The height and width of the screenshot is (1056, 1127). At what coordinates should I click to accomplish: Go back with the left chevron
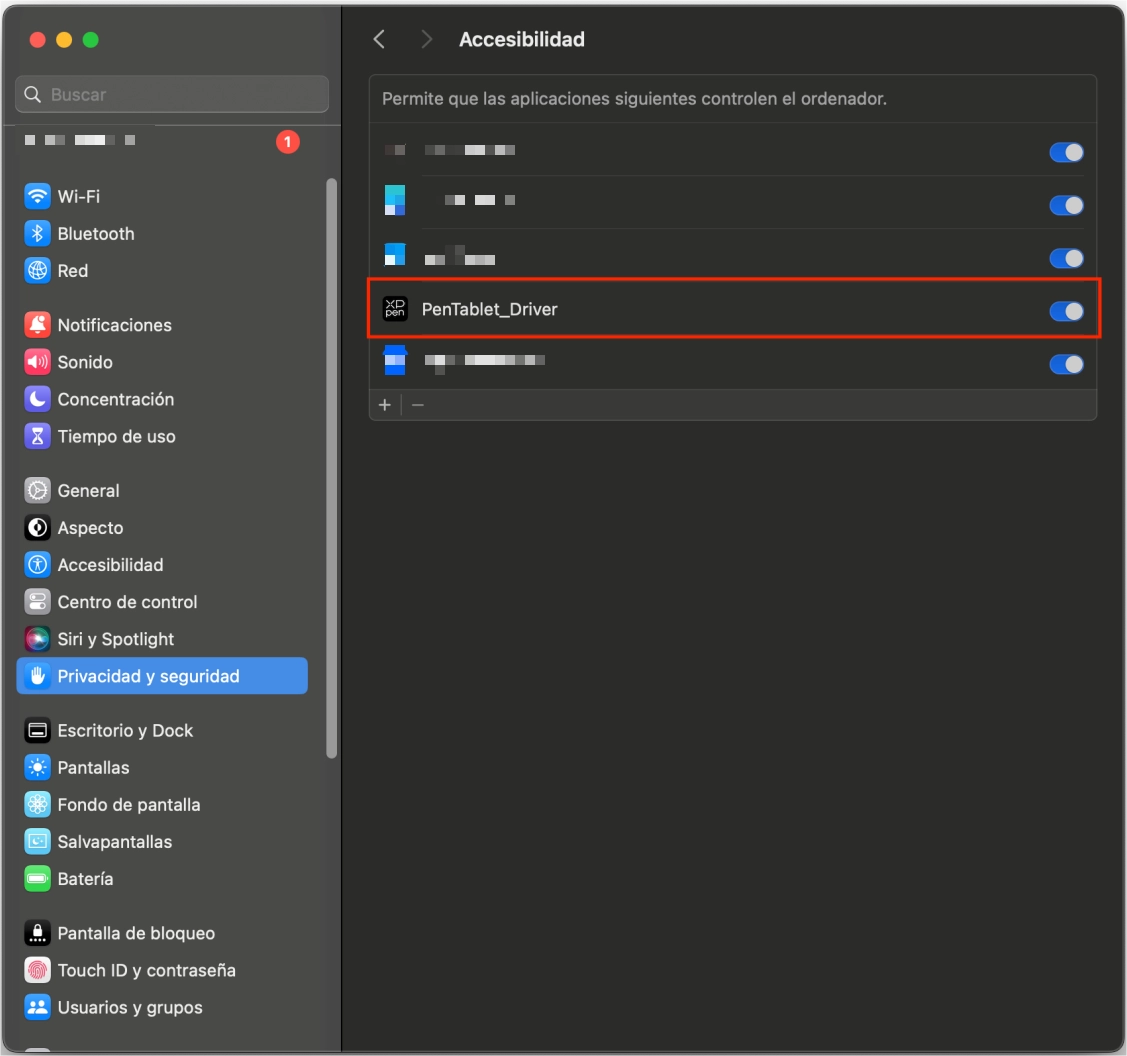tap(379, 39)
